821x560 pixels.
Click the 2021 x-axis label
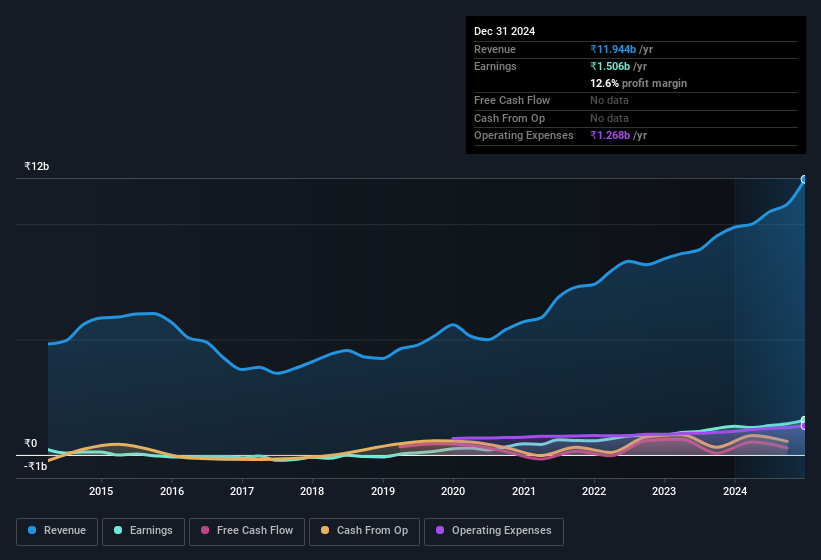(x=524, y=491)
